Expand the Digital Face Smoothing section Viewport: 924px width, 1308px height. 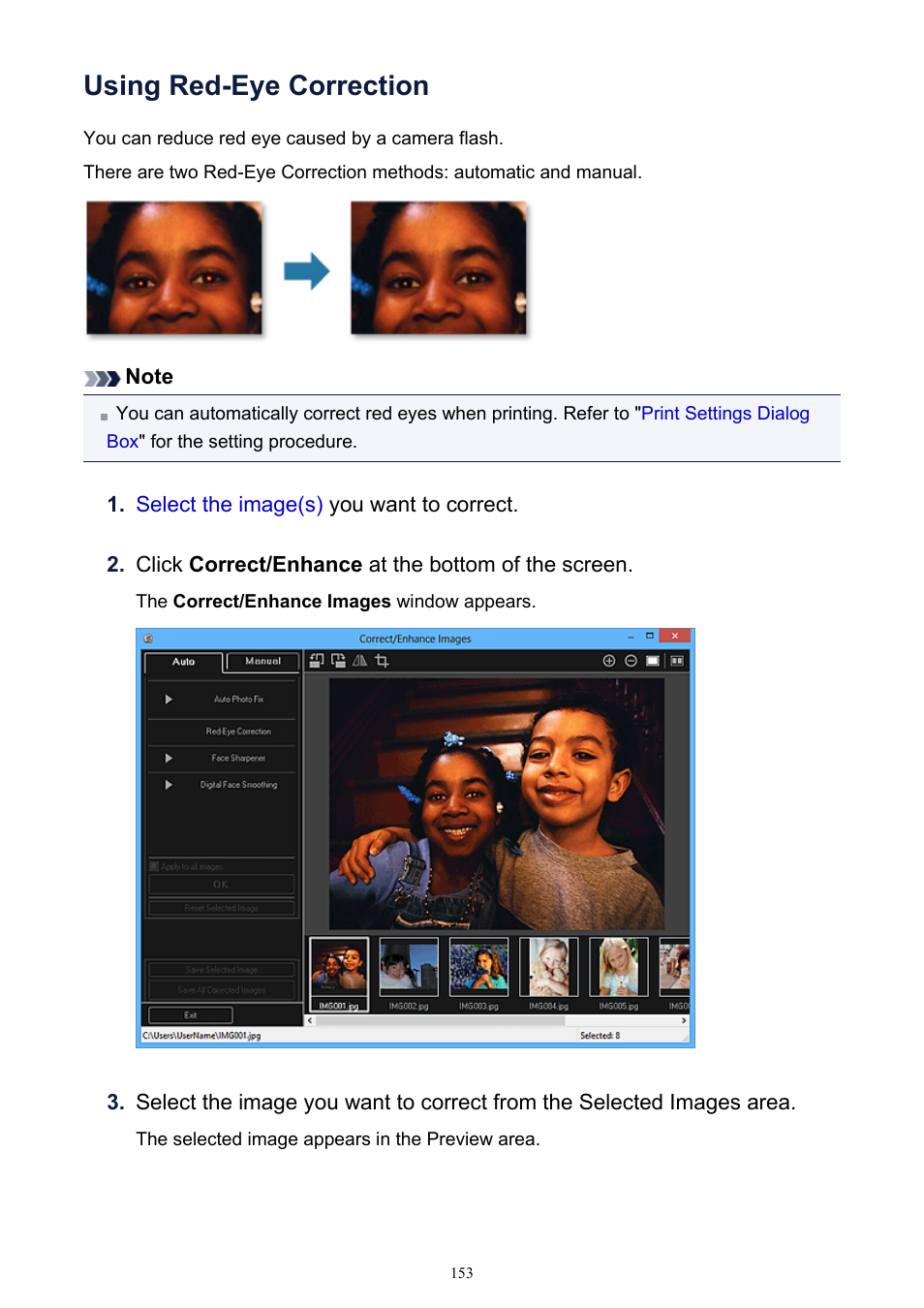pyautogui.click(x=169, y=785)
